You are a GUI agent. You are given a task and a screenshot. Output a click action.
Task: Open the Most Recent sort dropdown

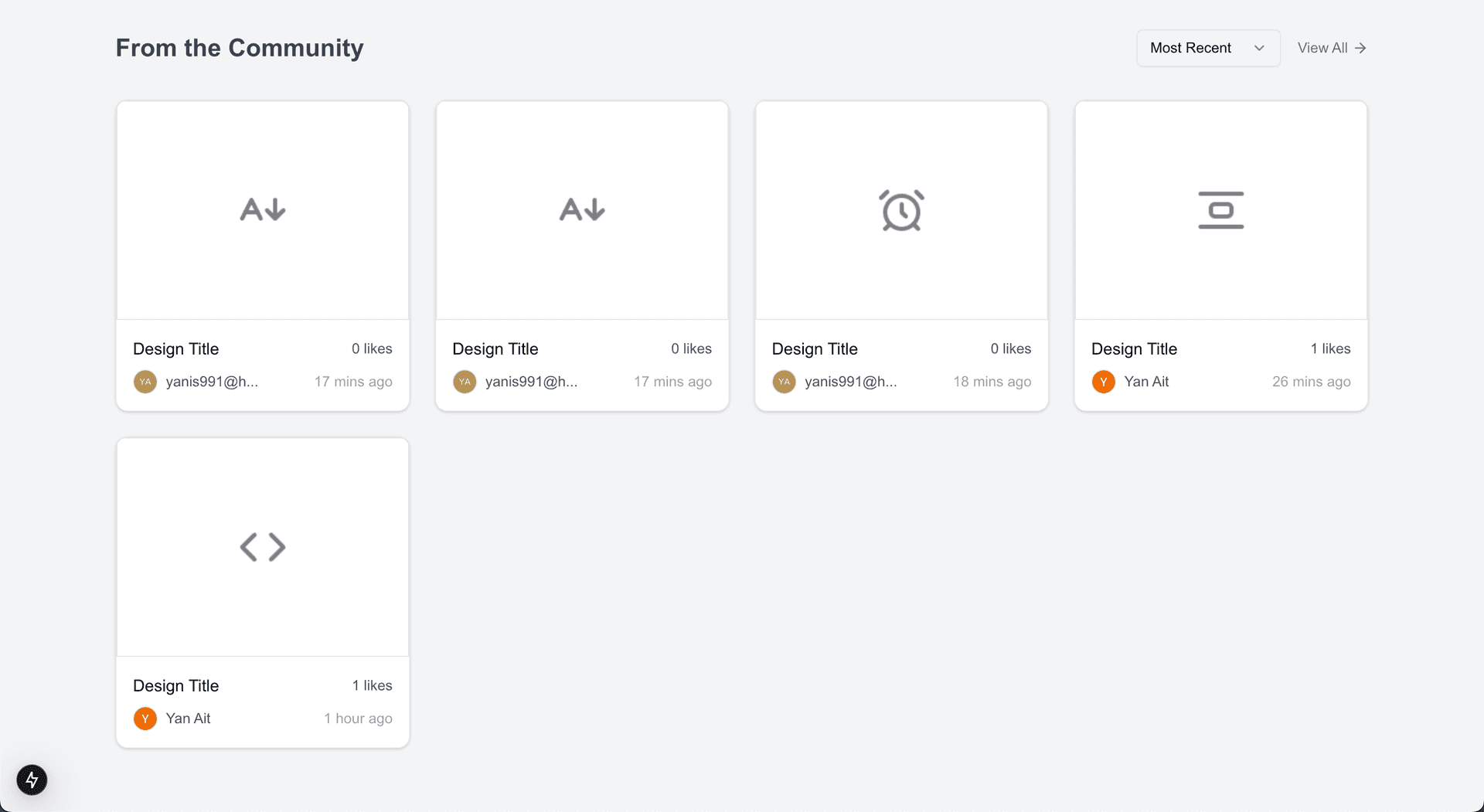pyautogui.click(x=1207, y=48)
